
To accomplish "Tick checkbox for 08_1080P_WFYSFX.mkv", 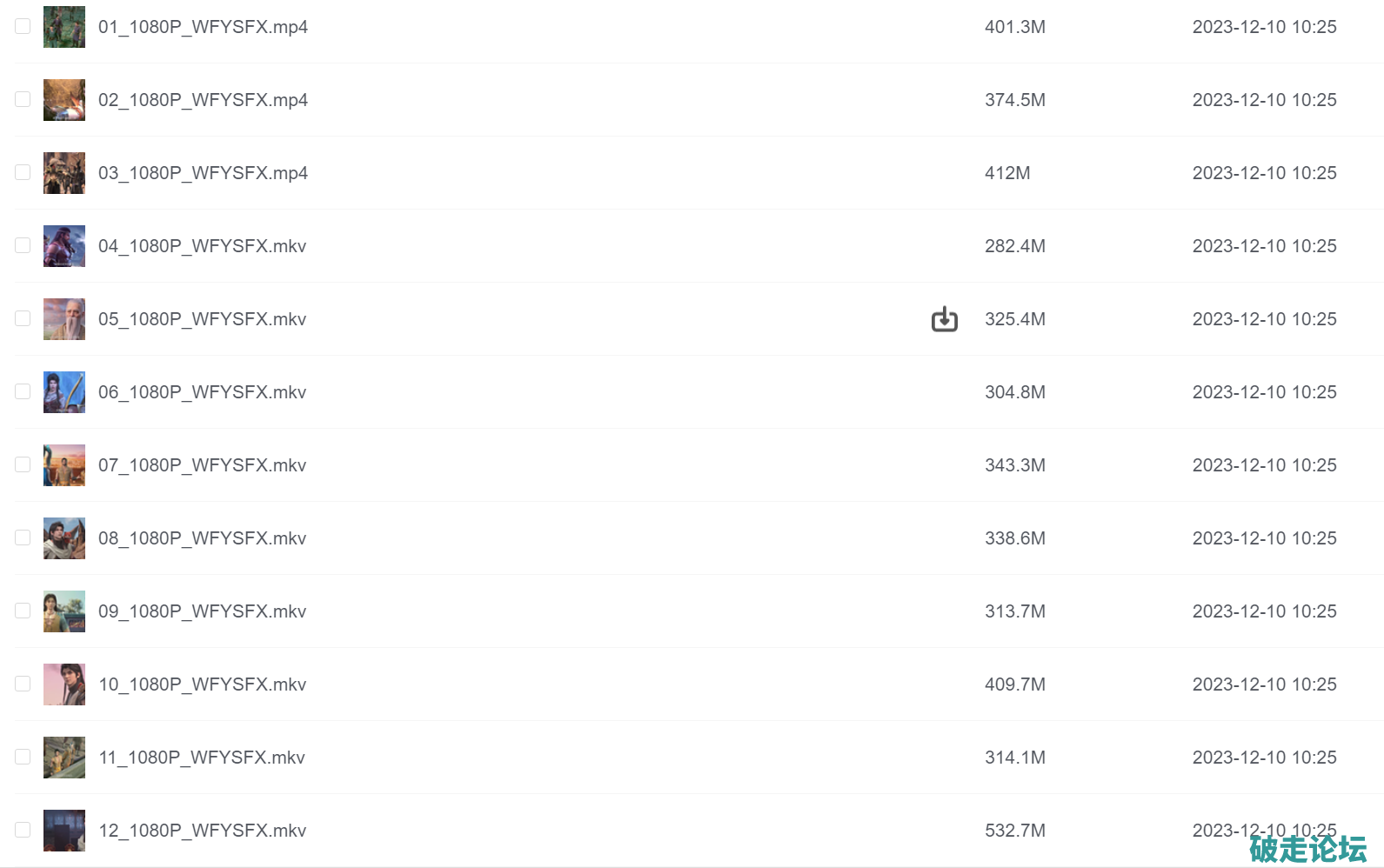I will click(23, 537).
